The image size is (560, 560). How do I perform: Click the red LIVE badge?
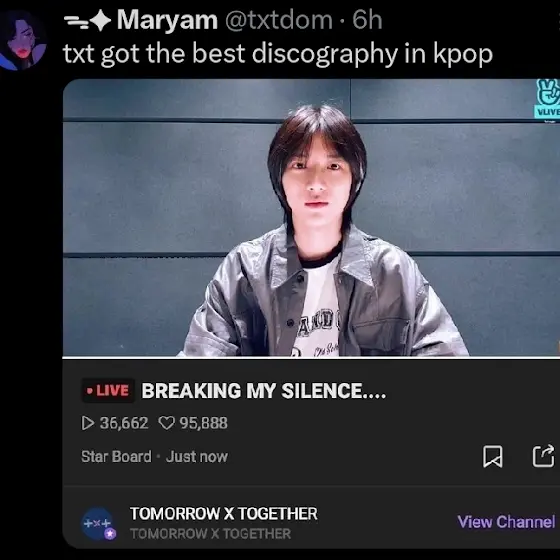tap(108, 391)
